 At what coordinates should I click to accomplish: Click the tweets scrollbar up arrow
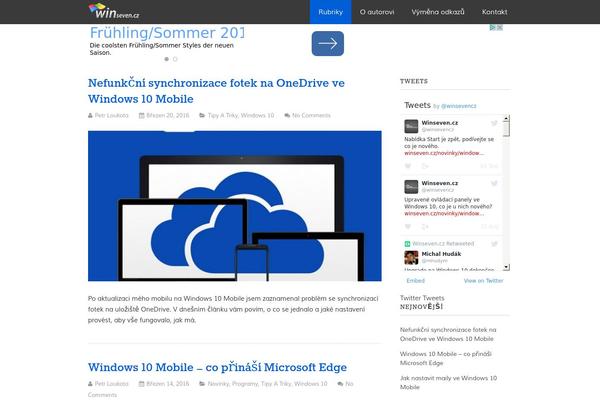click(x=506, y=118)
